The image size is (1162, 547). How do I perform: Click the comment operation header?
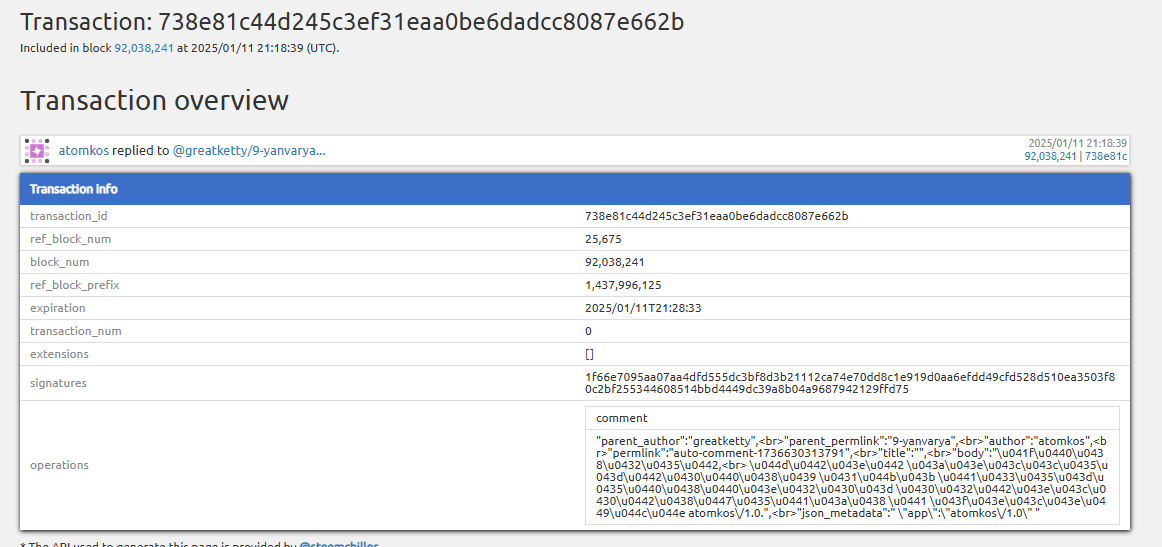(852, 418)
